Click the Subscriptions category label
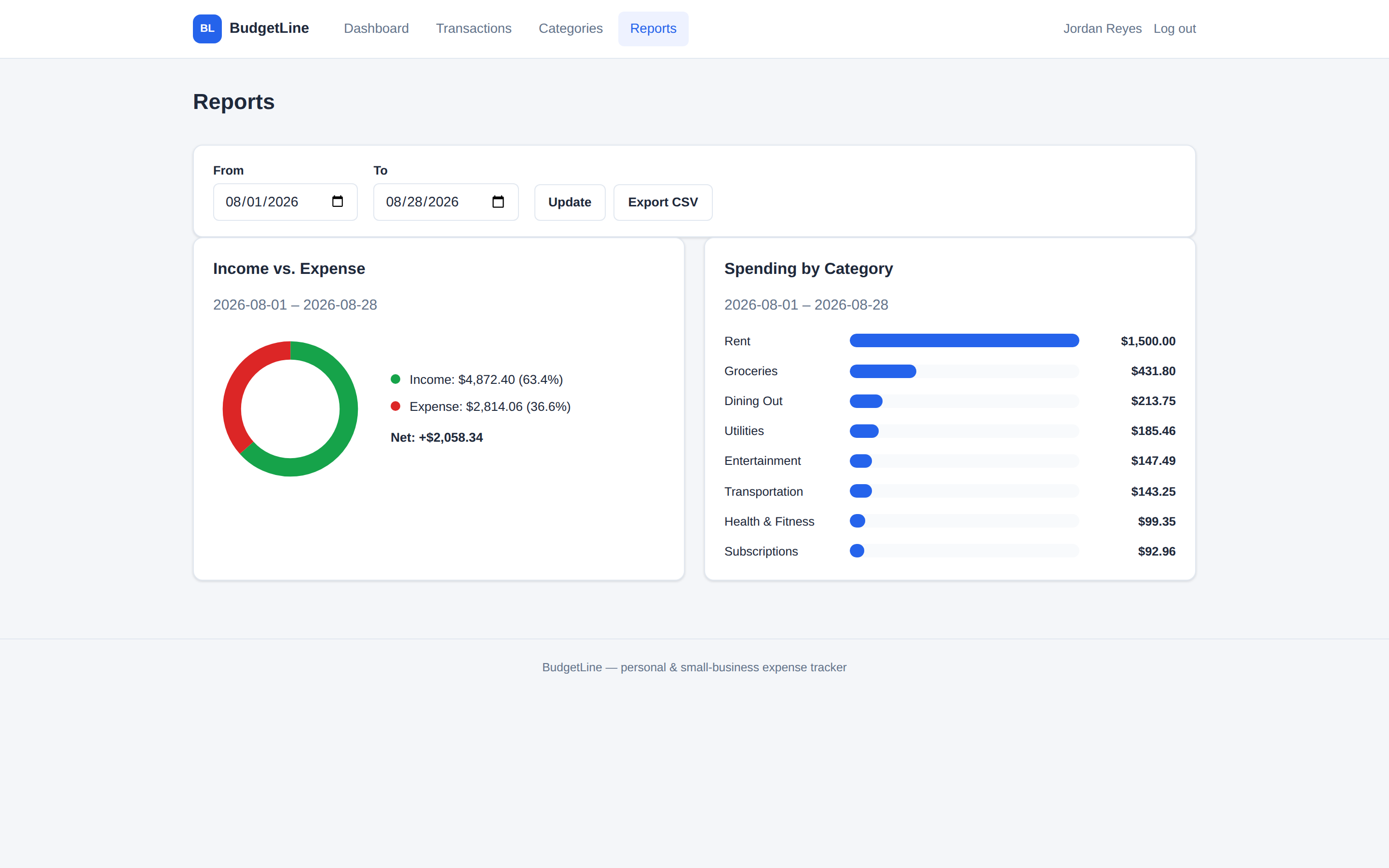 pos(761,551)
